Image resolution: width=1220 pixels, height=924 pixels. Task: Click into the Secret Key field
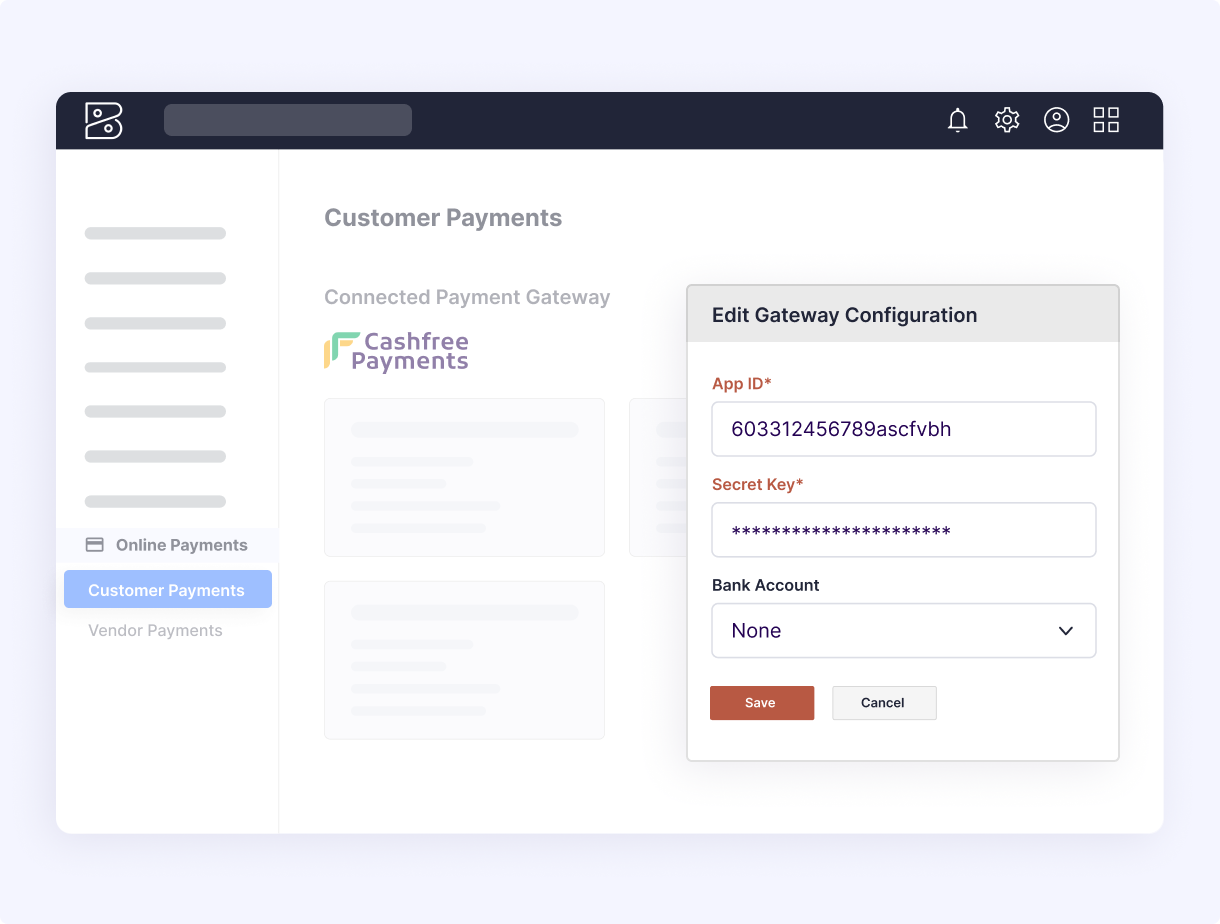[902, 530]
